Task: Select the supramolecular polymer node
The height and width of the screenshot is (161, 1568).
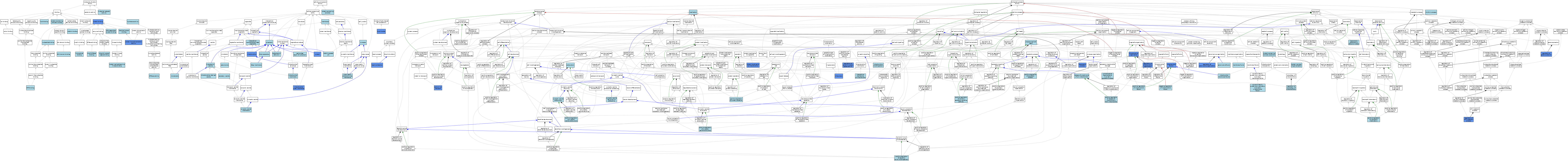Action: (173, 32)
